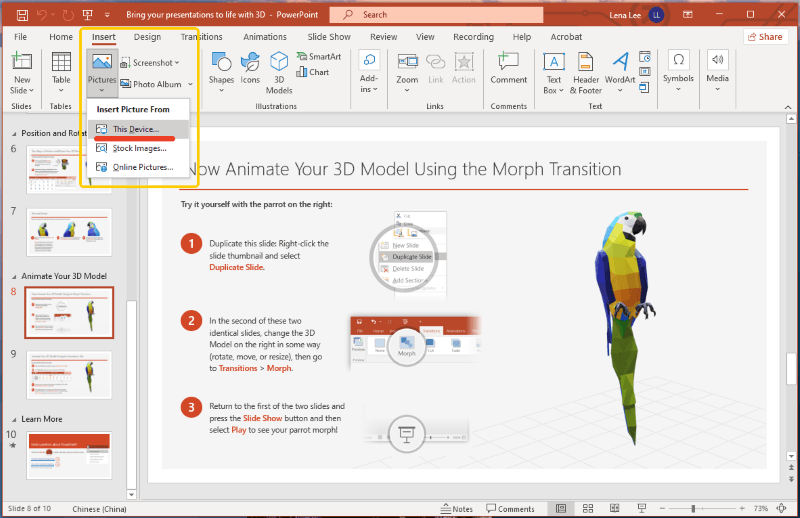Image resolution: width=800 pixels, height=518 pixels.
Task: Collapse the Learn More section
Action: pyautogui.click(x=14, y=420)
